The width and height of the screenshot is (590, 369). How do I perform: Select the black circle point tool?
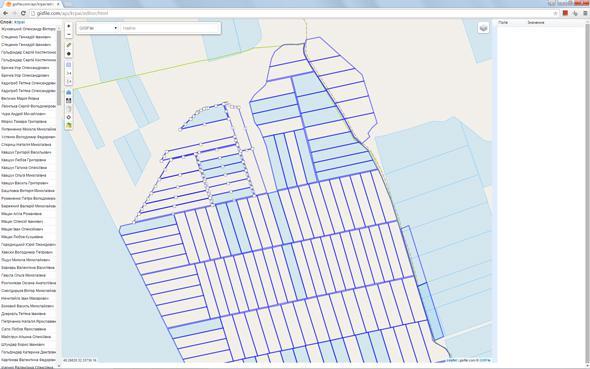[68, 54]
